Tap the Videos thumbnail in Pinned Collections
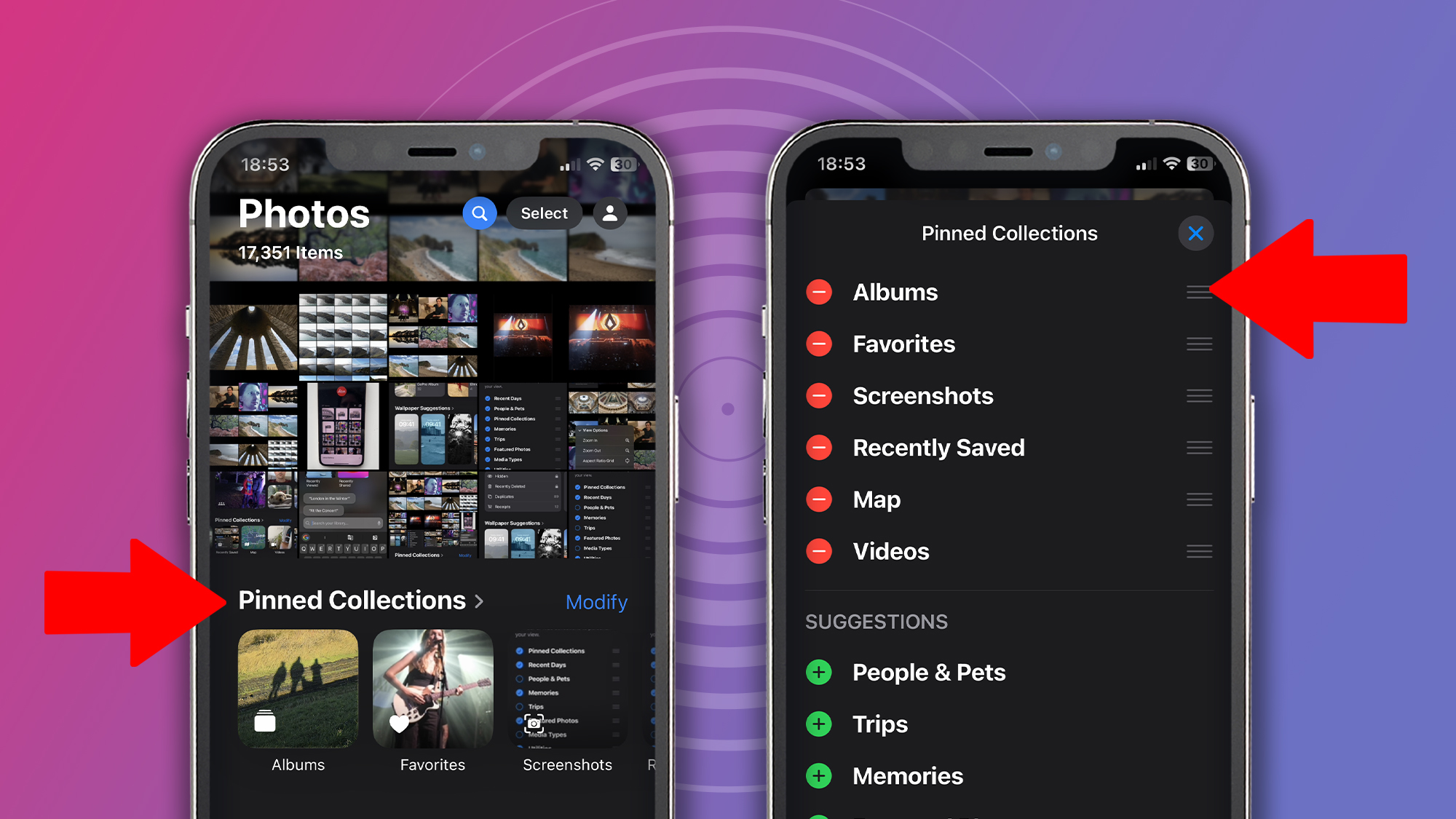 1010,551
